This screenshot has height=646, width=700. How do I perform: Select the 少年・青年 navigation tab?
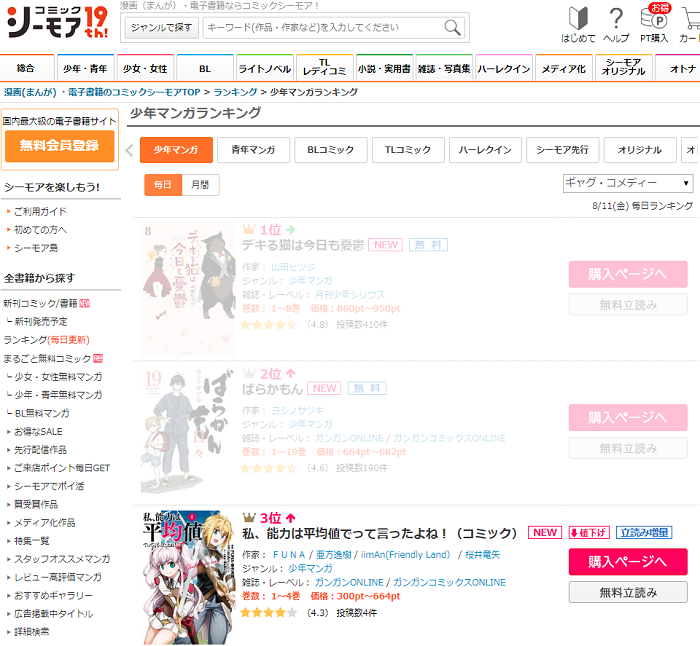(85, 68)
